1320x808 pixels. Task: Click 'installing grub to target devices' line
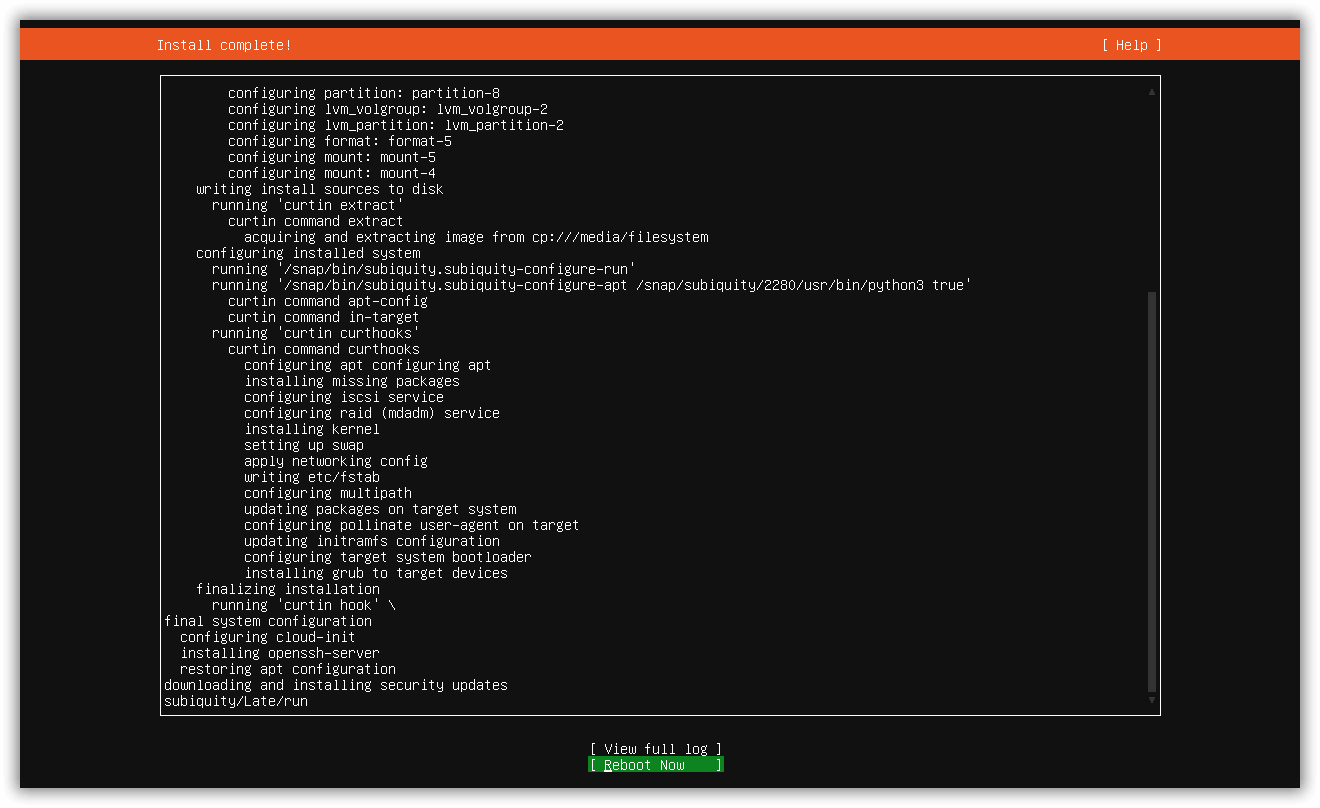pos(376,573)
